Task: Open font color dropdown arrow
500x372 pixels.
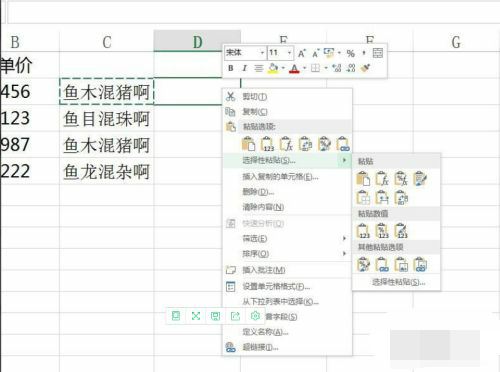Action: pyautogui.click(x=304, y=68)
